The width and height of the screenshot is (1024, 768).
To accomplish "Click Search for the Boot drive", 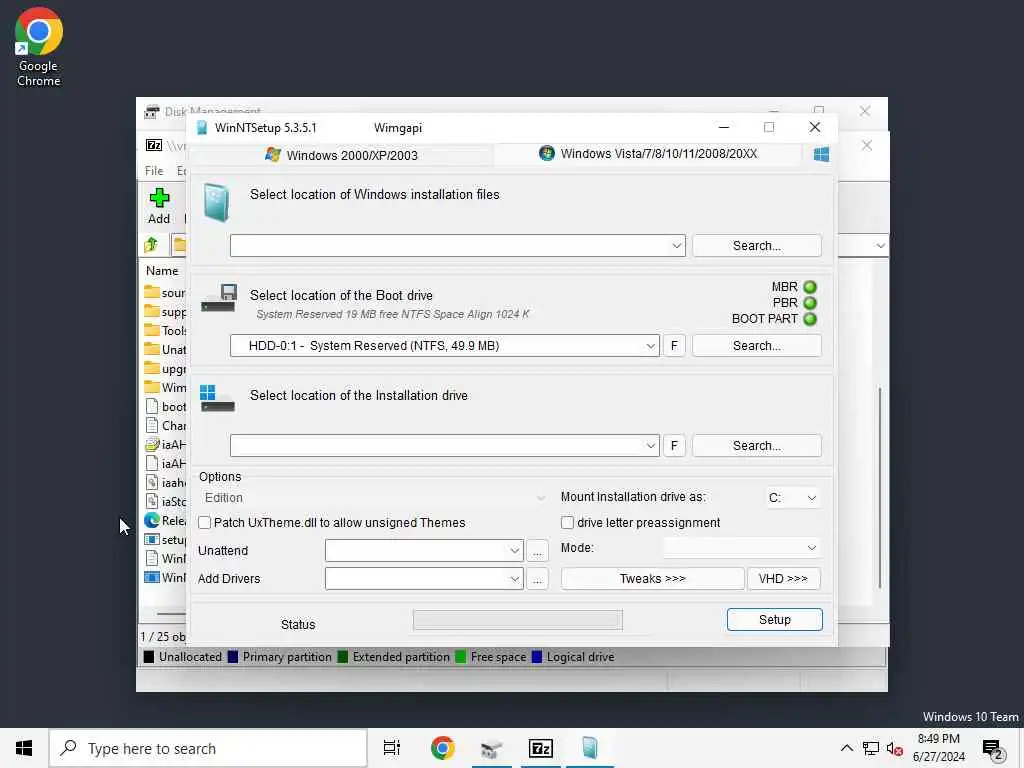I will 756,345.
